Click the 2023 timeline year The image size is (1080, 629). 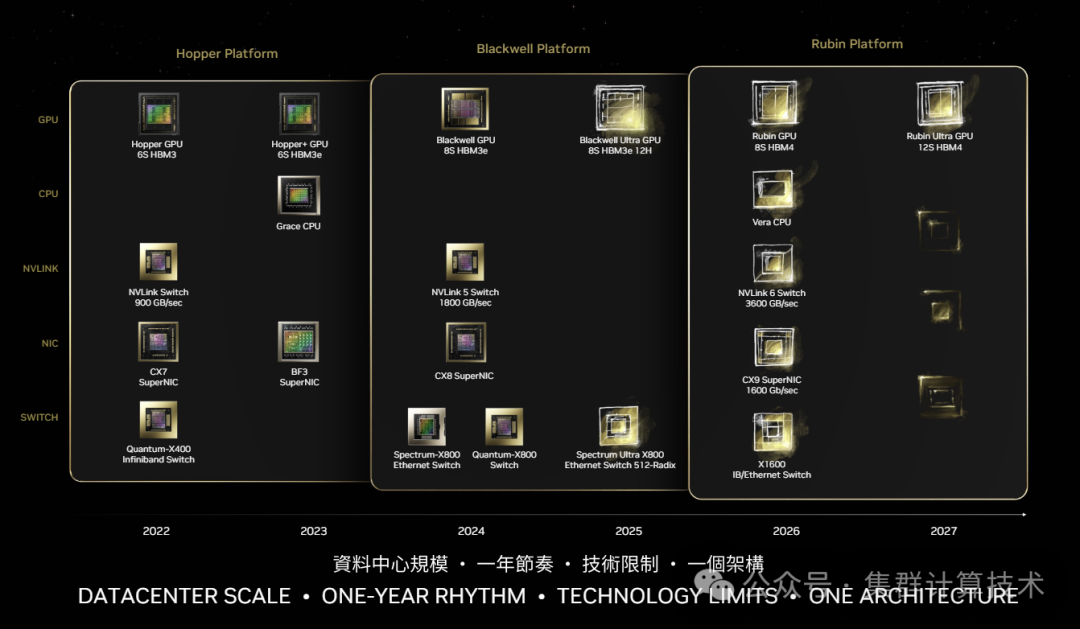pyautogui.click(x=313, y=531)
